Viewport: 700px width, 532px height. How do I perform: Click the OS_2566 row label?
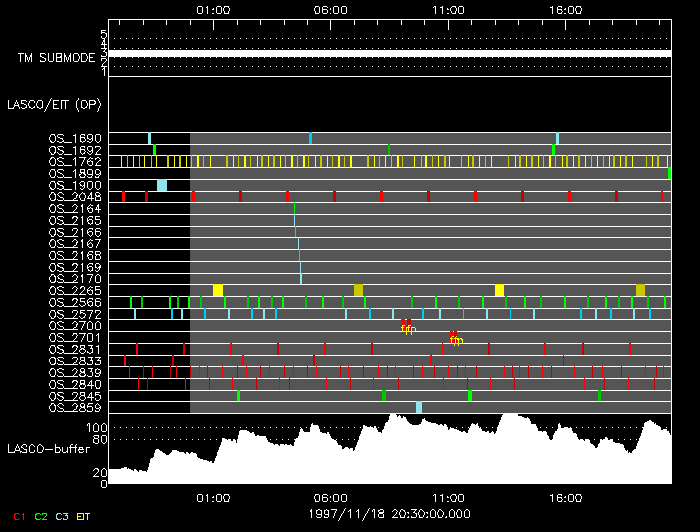(x=75, y=302)
